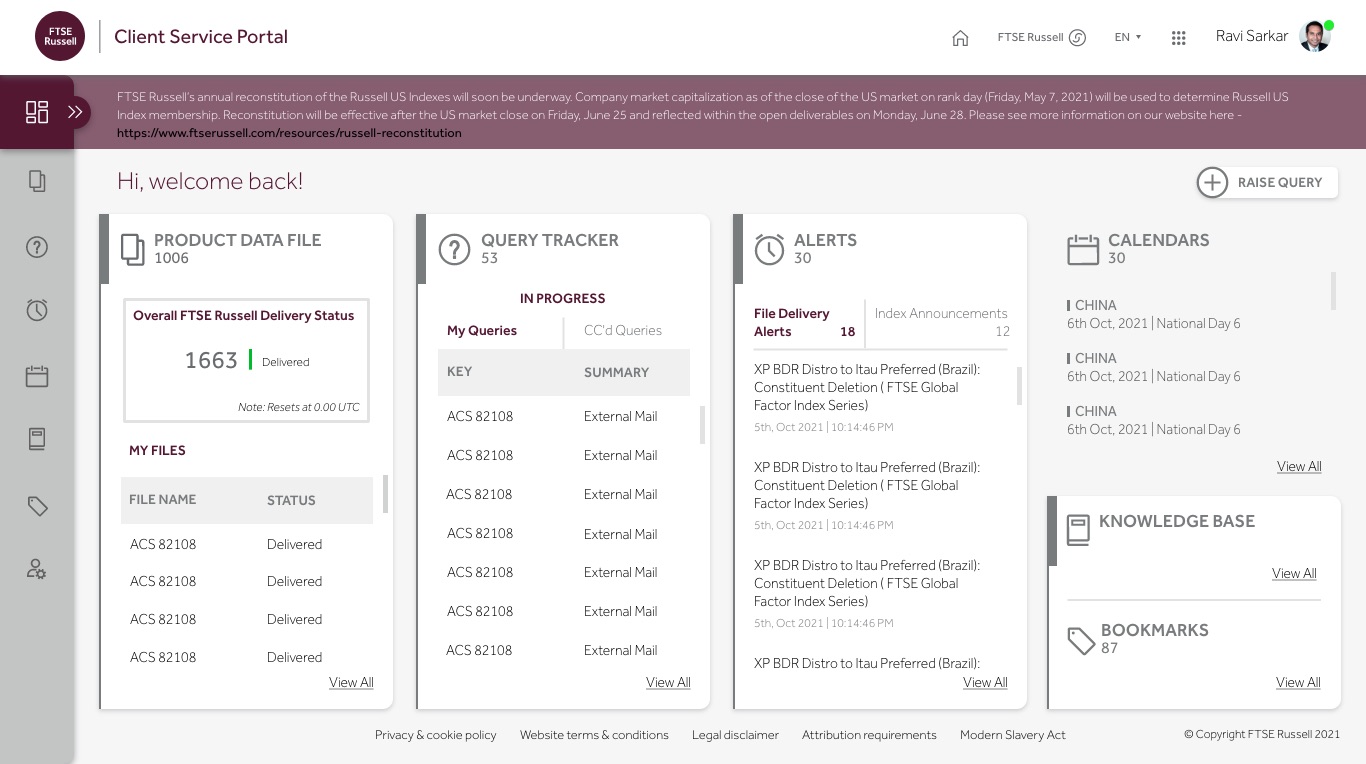Screen dimensions: 1366x764
Task: Switch to CC'd Queries tab
Action: pyautogui.click(x=622, y=331)
